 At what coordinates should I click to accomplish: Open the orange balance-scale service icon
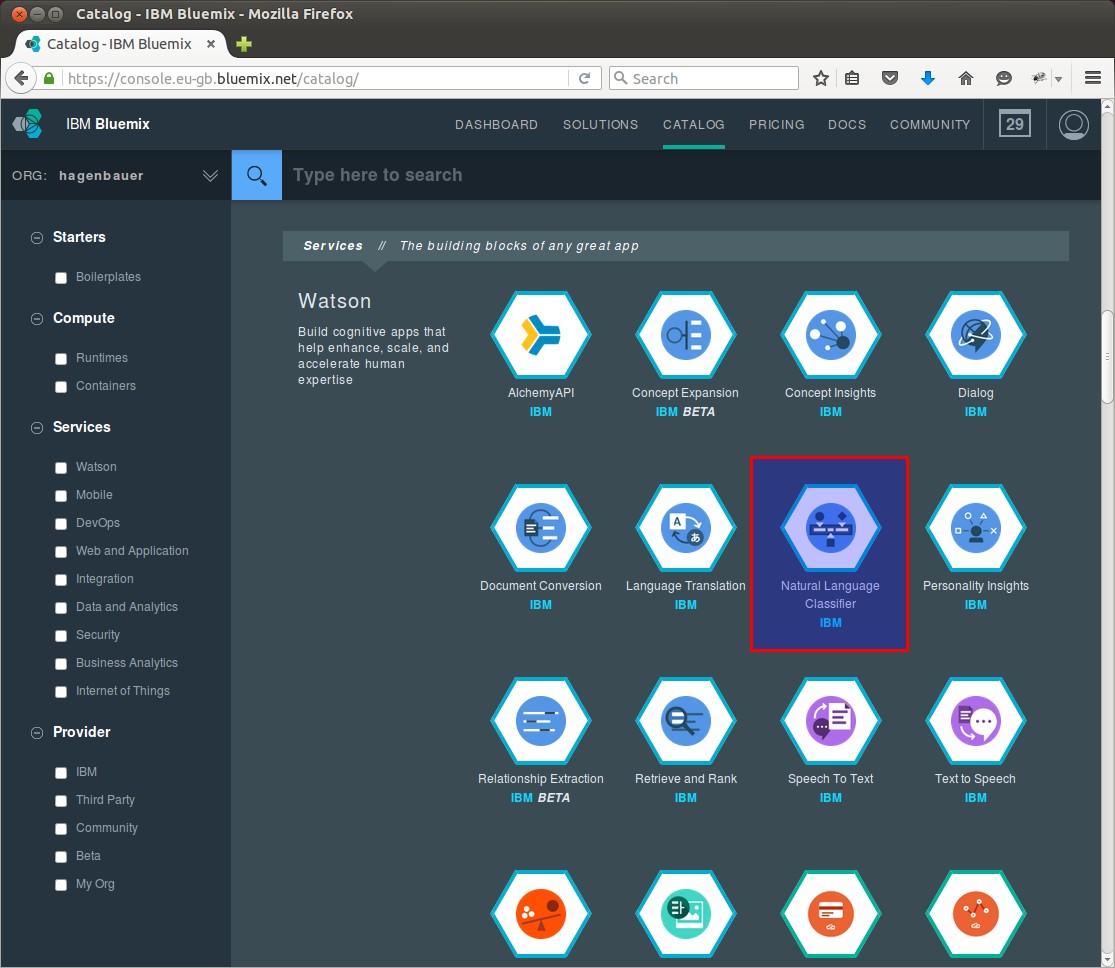click(540, 914)
